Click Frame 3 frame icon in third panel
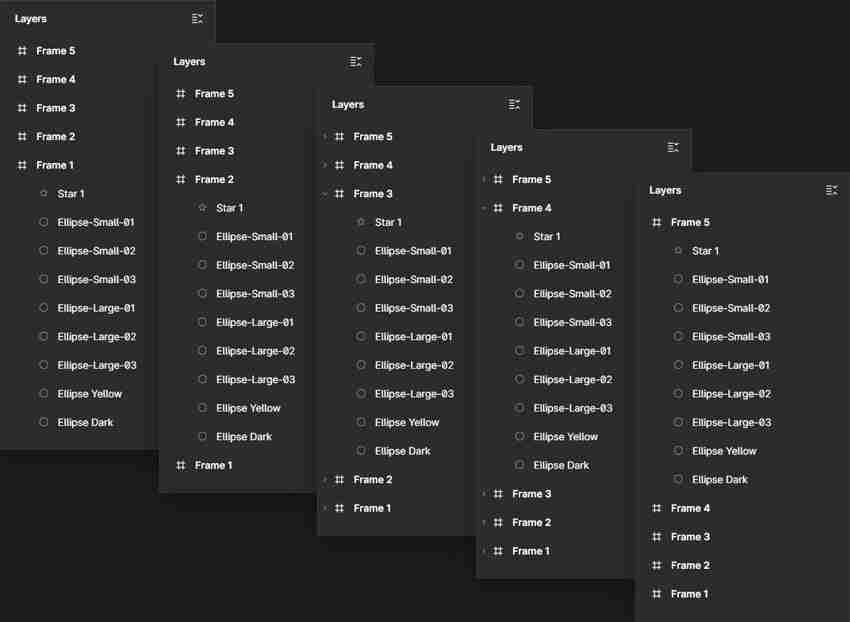 pyautogui.click(x=339, y=194)
